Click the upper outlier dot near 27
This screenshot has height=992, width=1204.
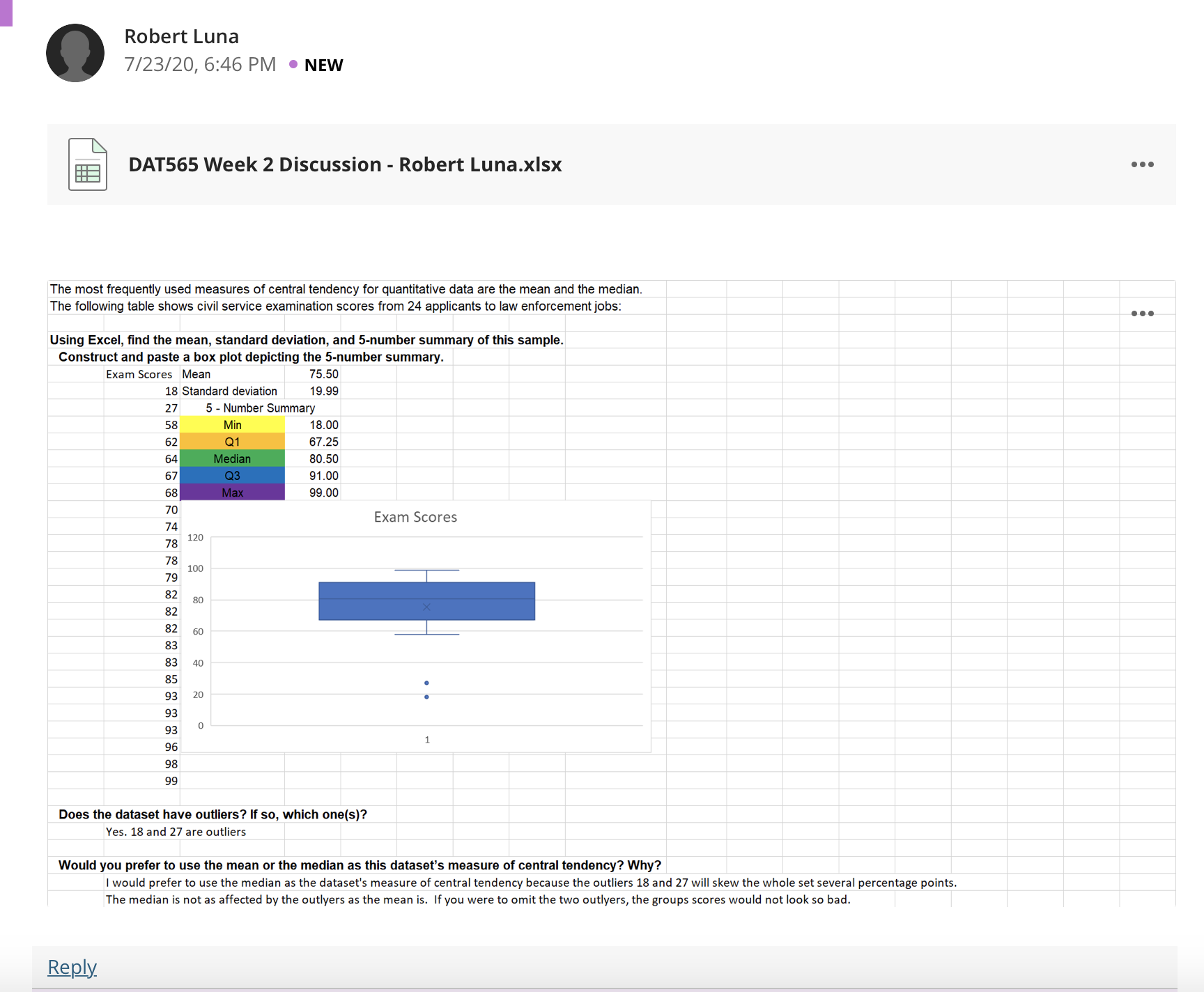tap(426, 683)
